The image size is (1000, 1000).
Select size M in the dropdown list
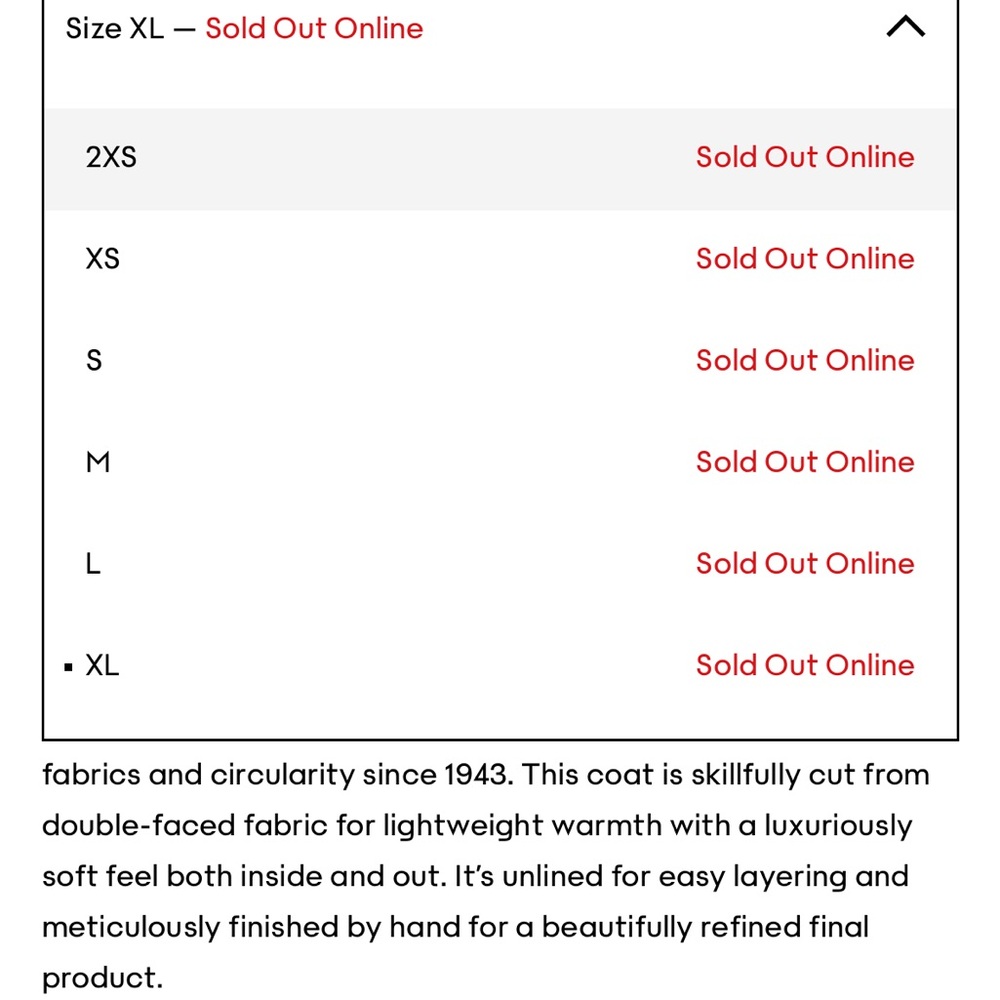[98, 462]
